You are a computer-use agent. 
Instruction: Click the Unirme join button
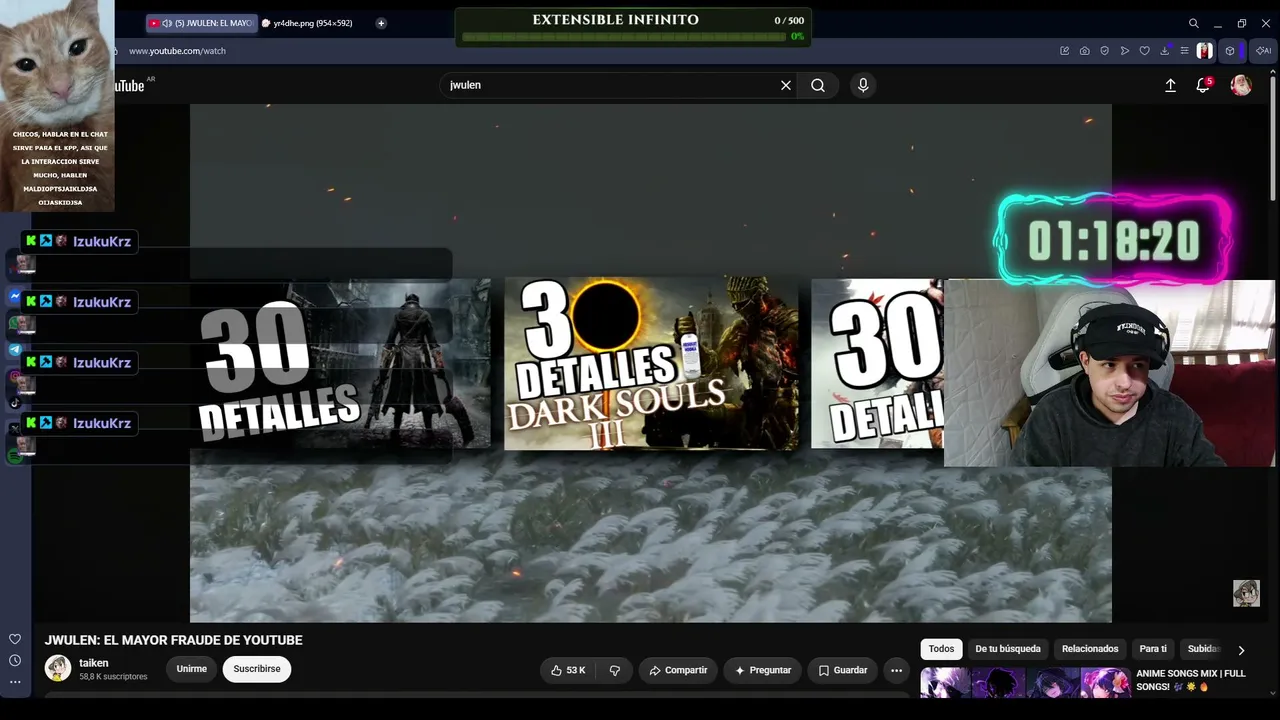click(x=192, y=669)
